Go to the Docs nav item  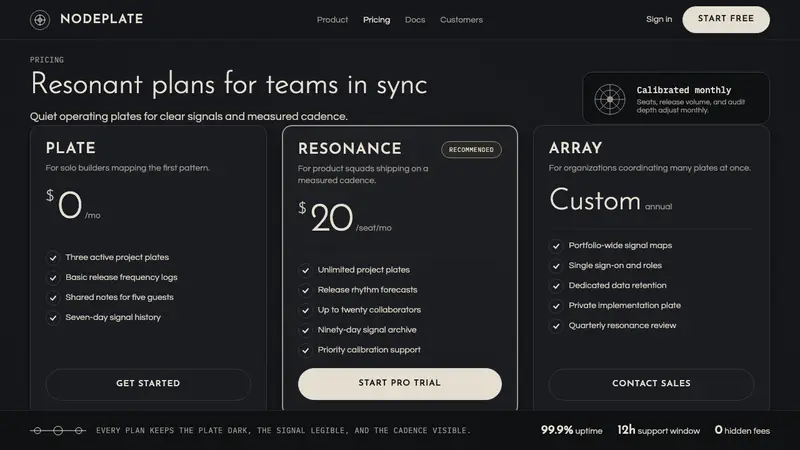(415, 20)
